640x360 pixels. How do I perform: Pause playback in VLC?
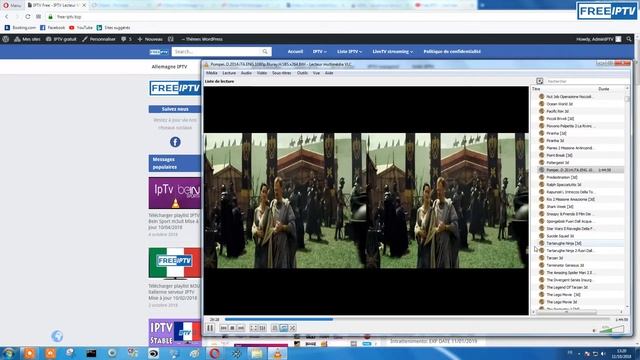click(210, 328)
